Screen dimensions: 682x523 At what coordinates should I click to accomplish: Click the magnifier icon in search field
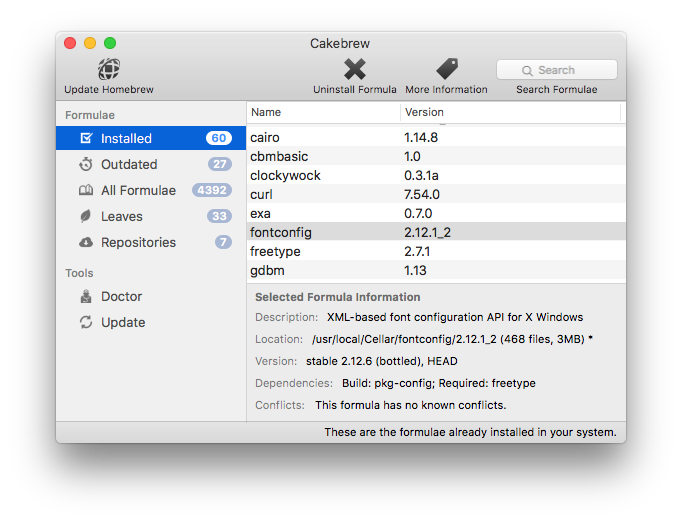point(527,70)
